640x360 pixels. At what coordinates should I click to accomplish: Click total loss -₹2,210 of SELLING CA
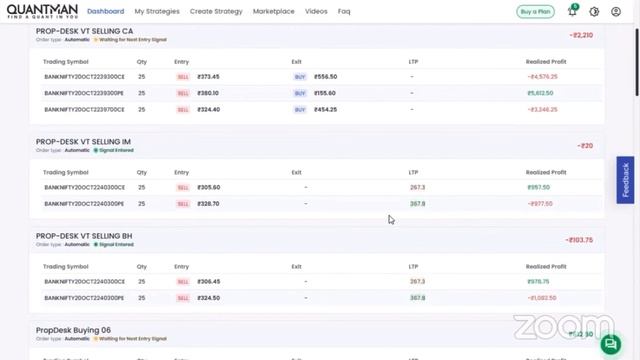point(581,35)
